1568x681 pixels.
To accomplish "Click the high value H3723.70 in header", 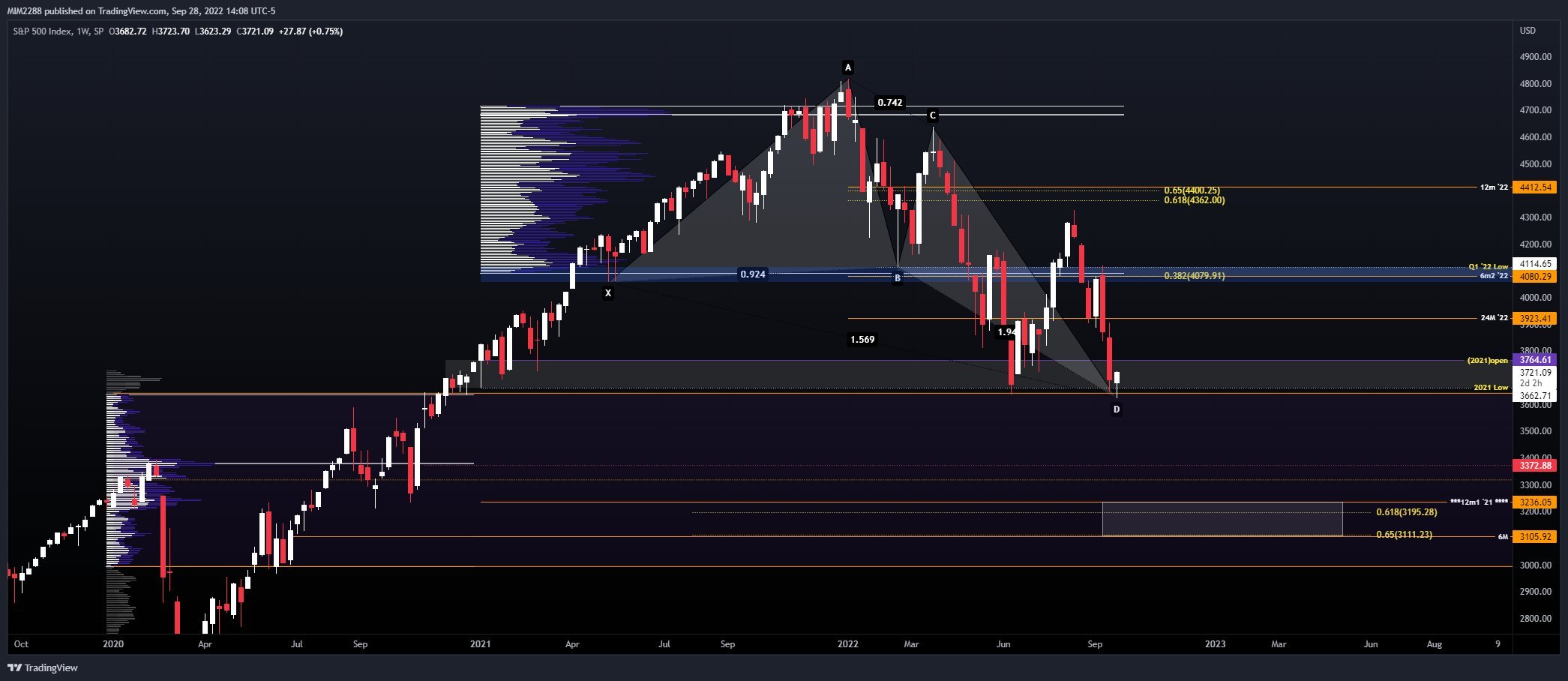I will click(x=170, y=31).
